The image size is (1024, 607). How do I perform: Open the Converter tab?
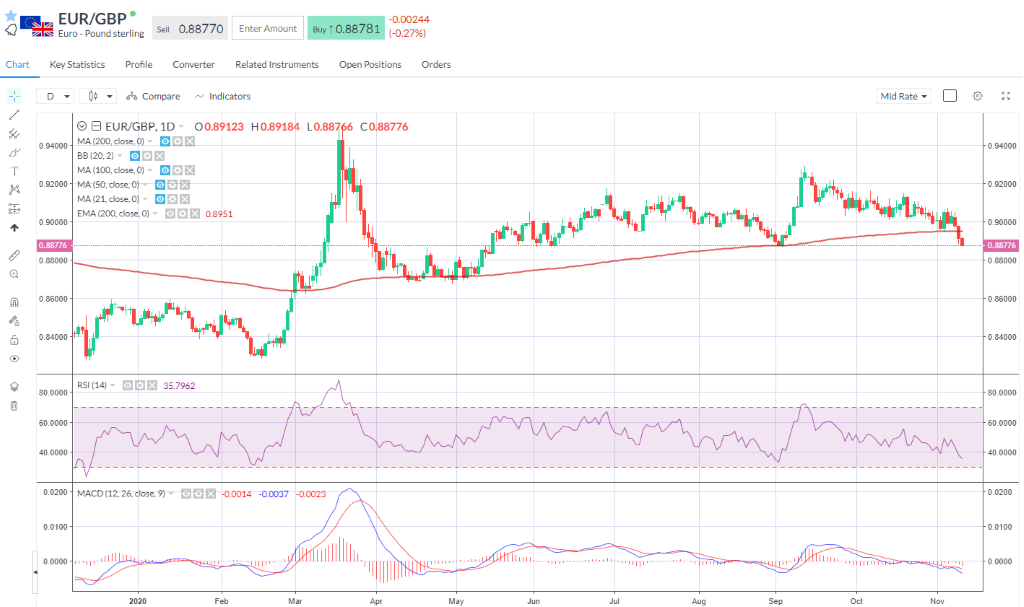click(193, 65)
